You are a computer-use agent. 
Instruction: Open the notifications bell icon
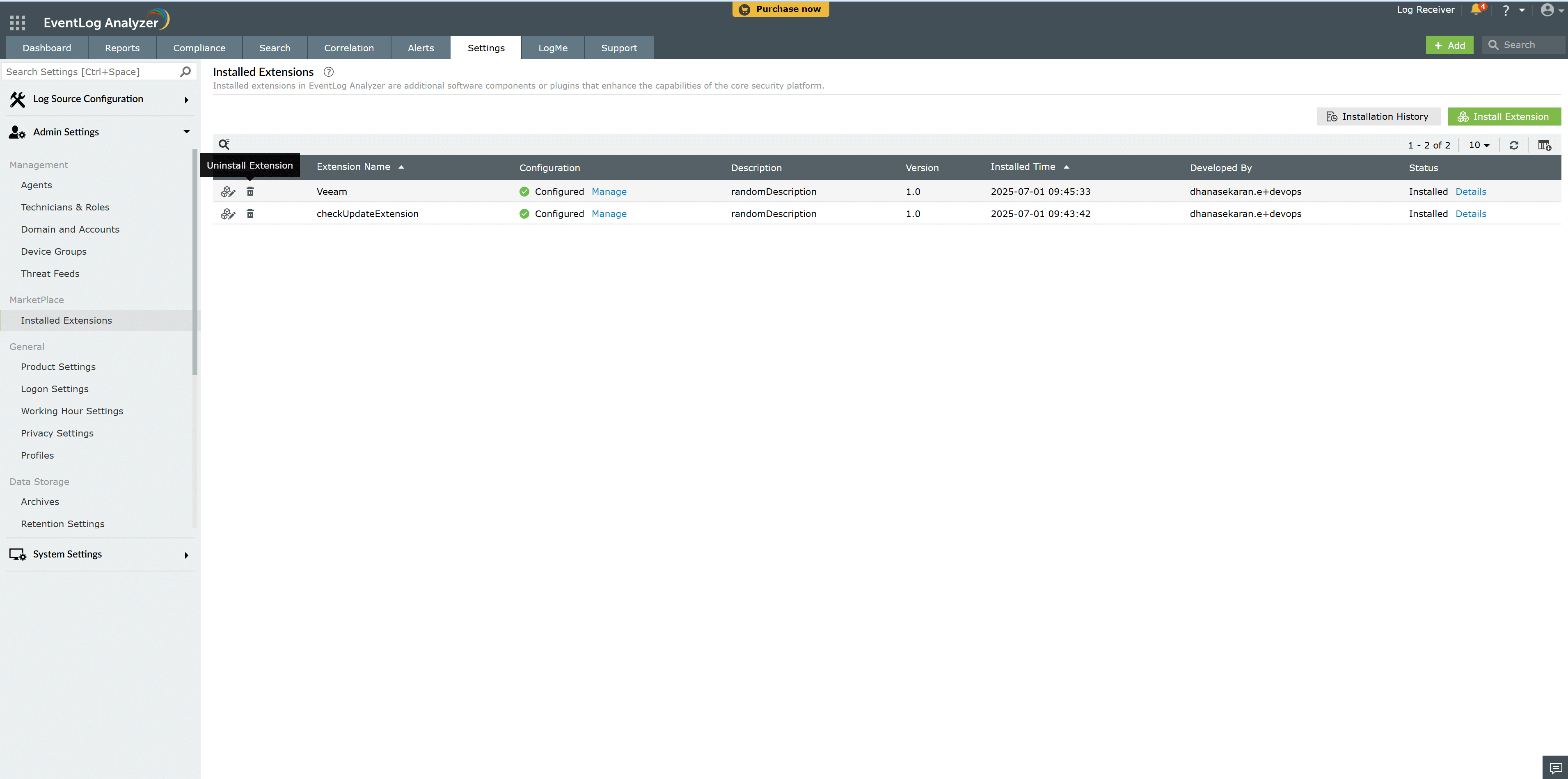(x=1476, y=10)
